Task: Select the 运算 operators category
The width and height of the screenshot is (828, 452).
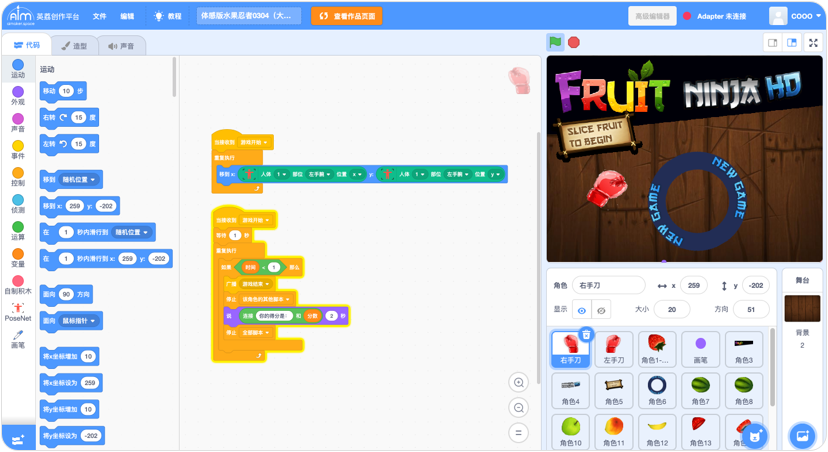Action: point(18,231)
